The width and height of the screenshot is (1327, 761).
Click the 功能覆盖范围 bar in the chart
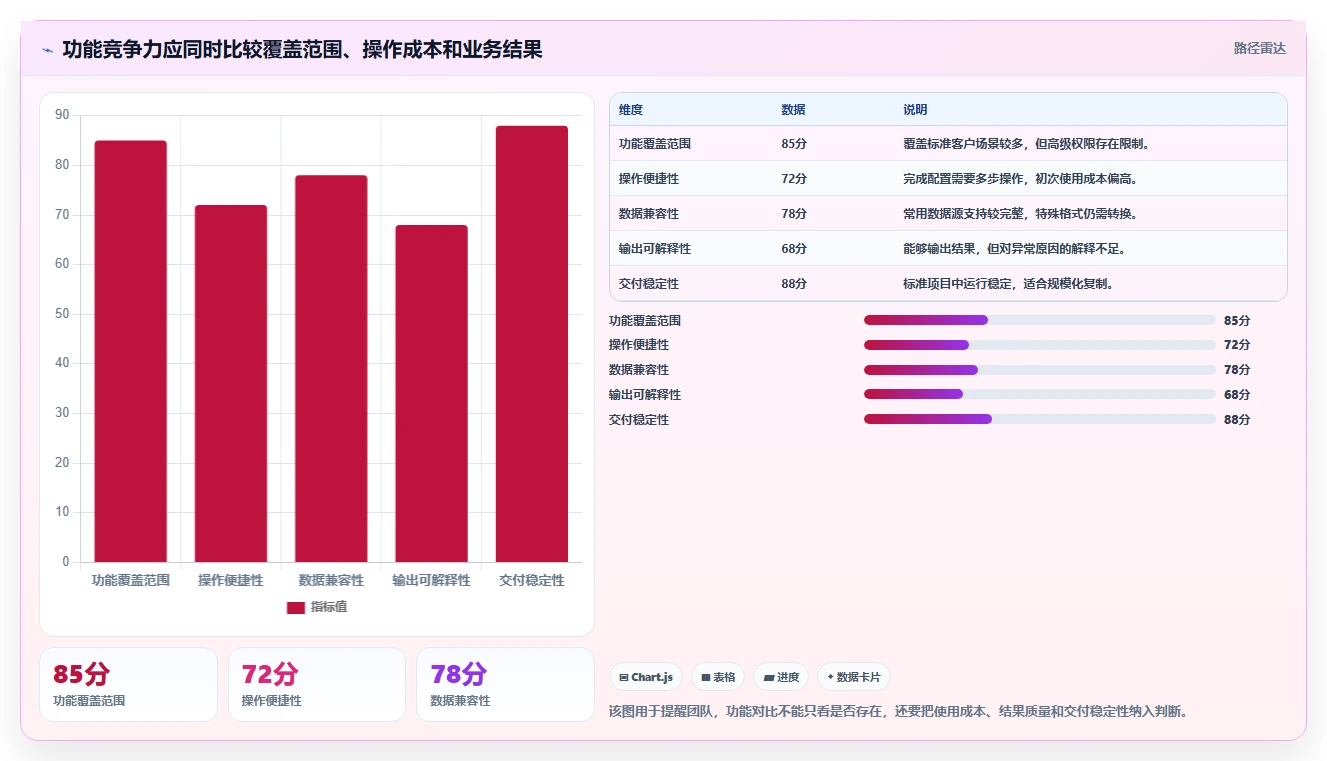(131, 351)
